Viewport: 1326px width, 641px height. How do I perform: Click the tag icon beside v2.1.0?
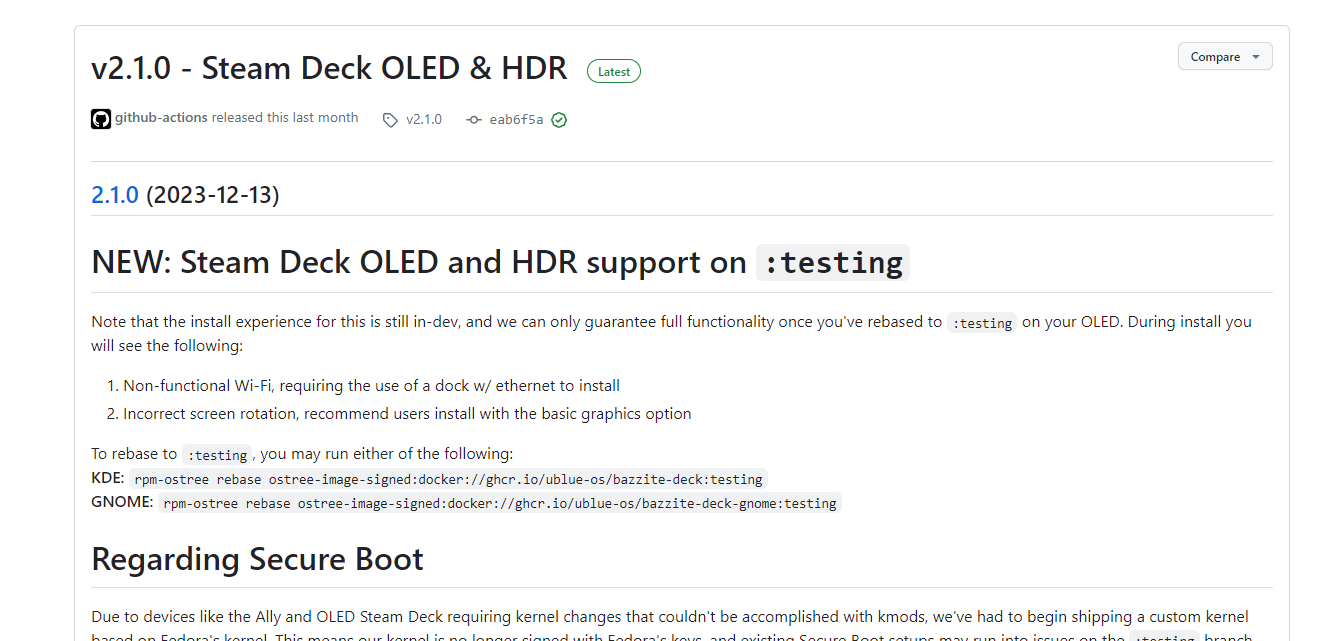pyautogui.click(x=390, y=120)
